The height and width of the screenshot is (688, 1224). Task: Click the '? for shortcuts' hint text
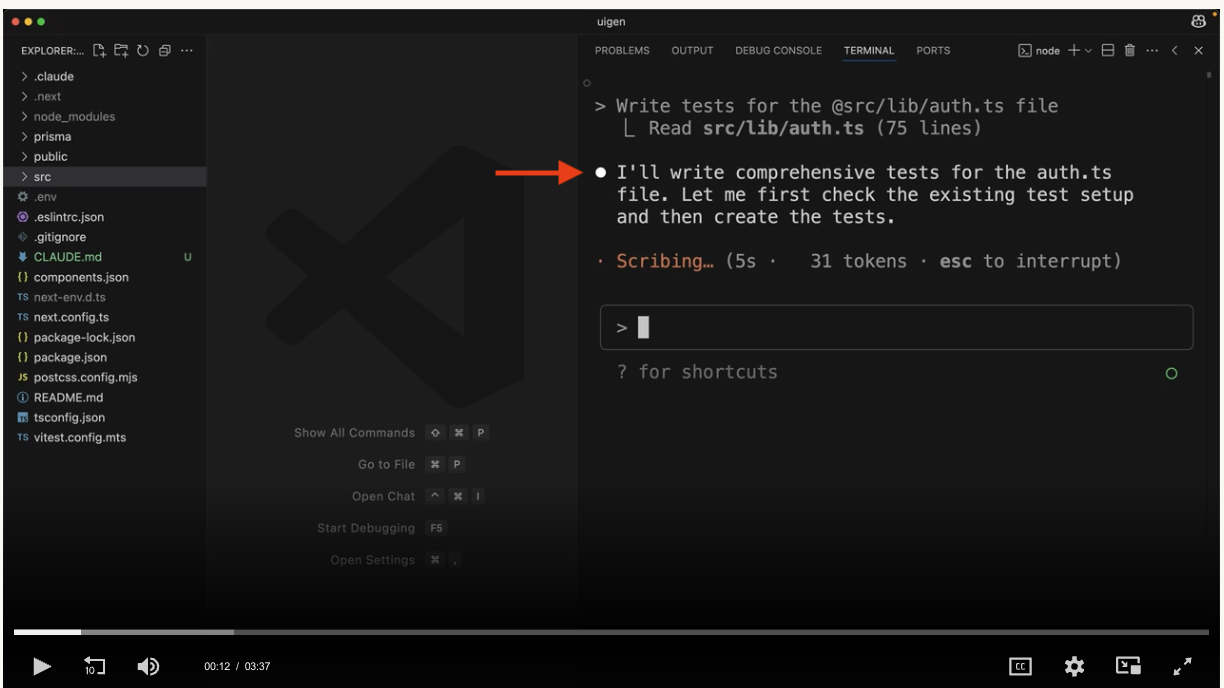pyautogui.click(x=697, y=372)
